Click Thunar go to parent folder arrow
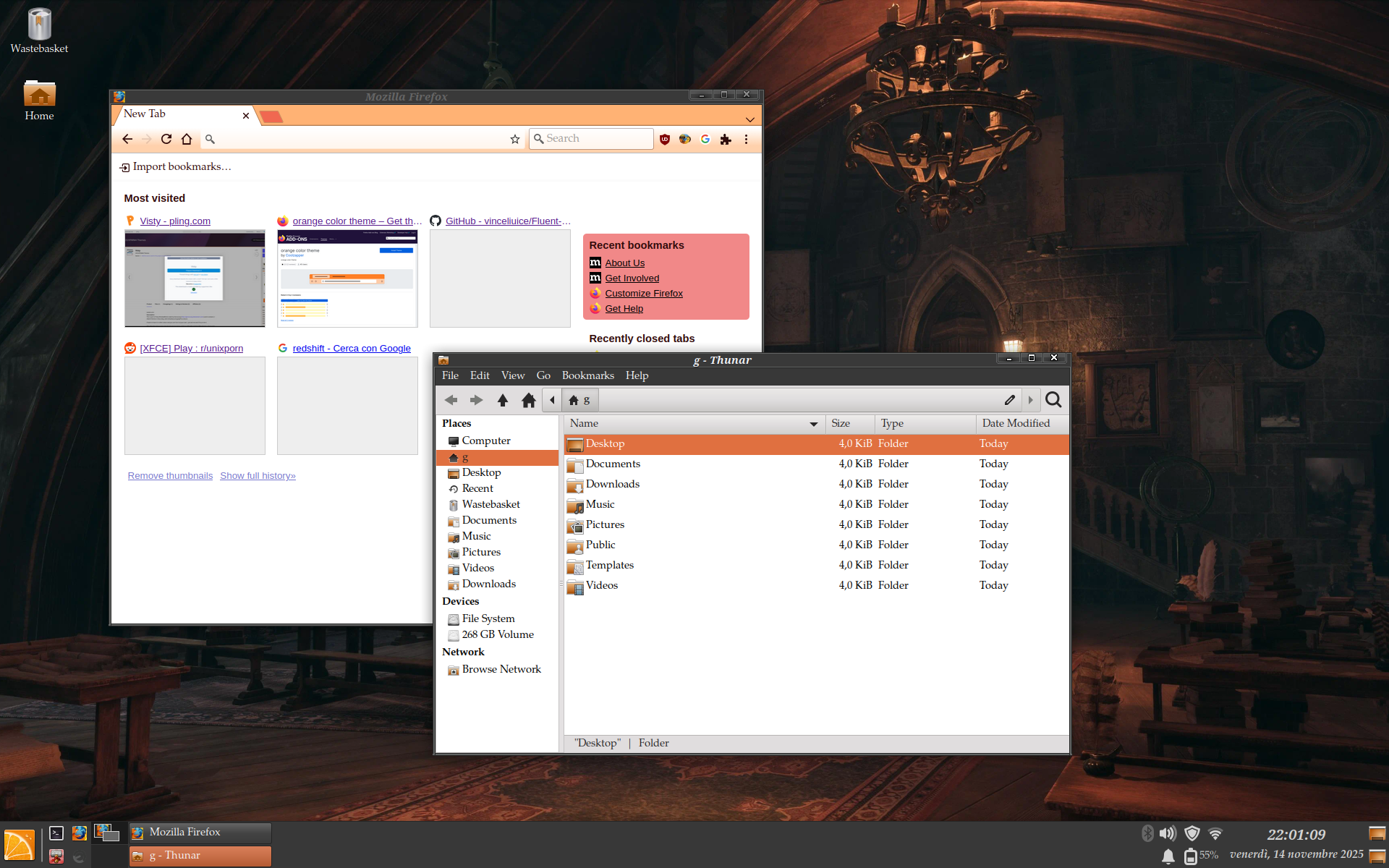 coord(503,400)
